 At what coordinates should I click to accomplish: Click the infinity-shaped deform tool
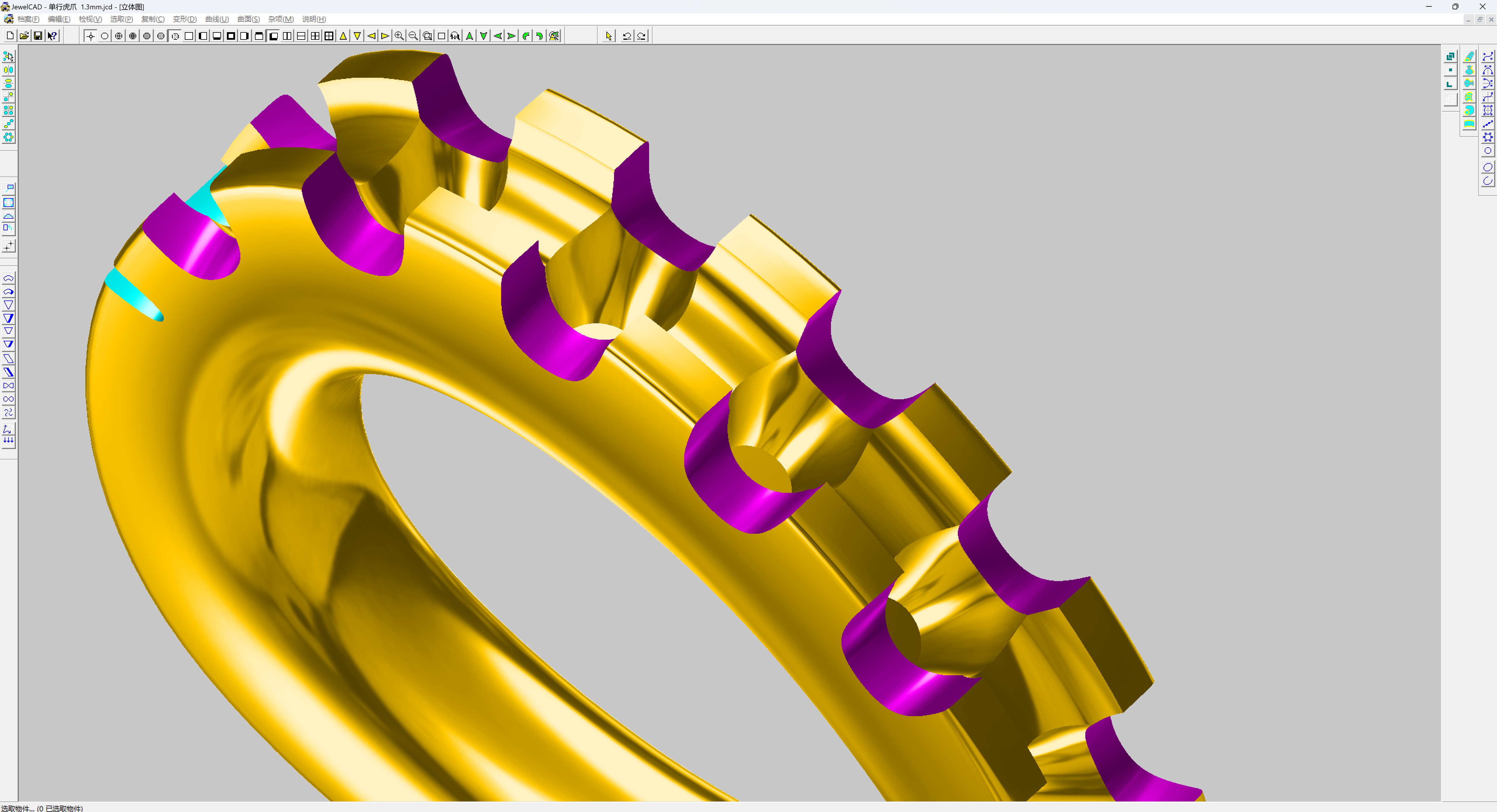click(x=9, y=399)
